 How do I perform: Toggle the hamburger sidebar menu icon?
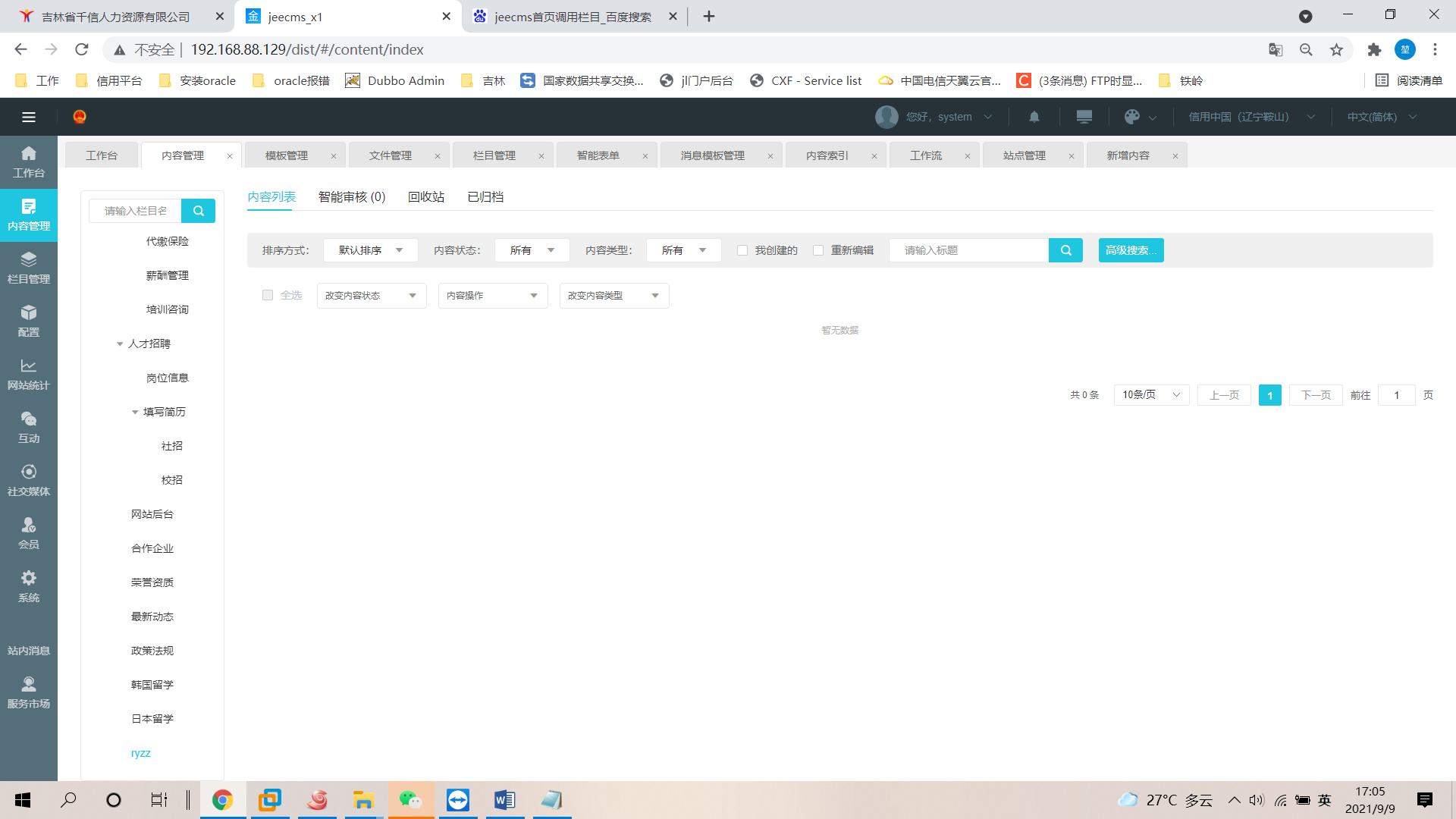29,117
